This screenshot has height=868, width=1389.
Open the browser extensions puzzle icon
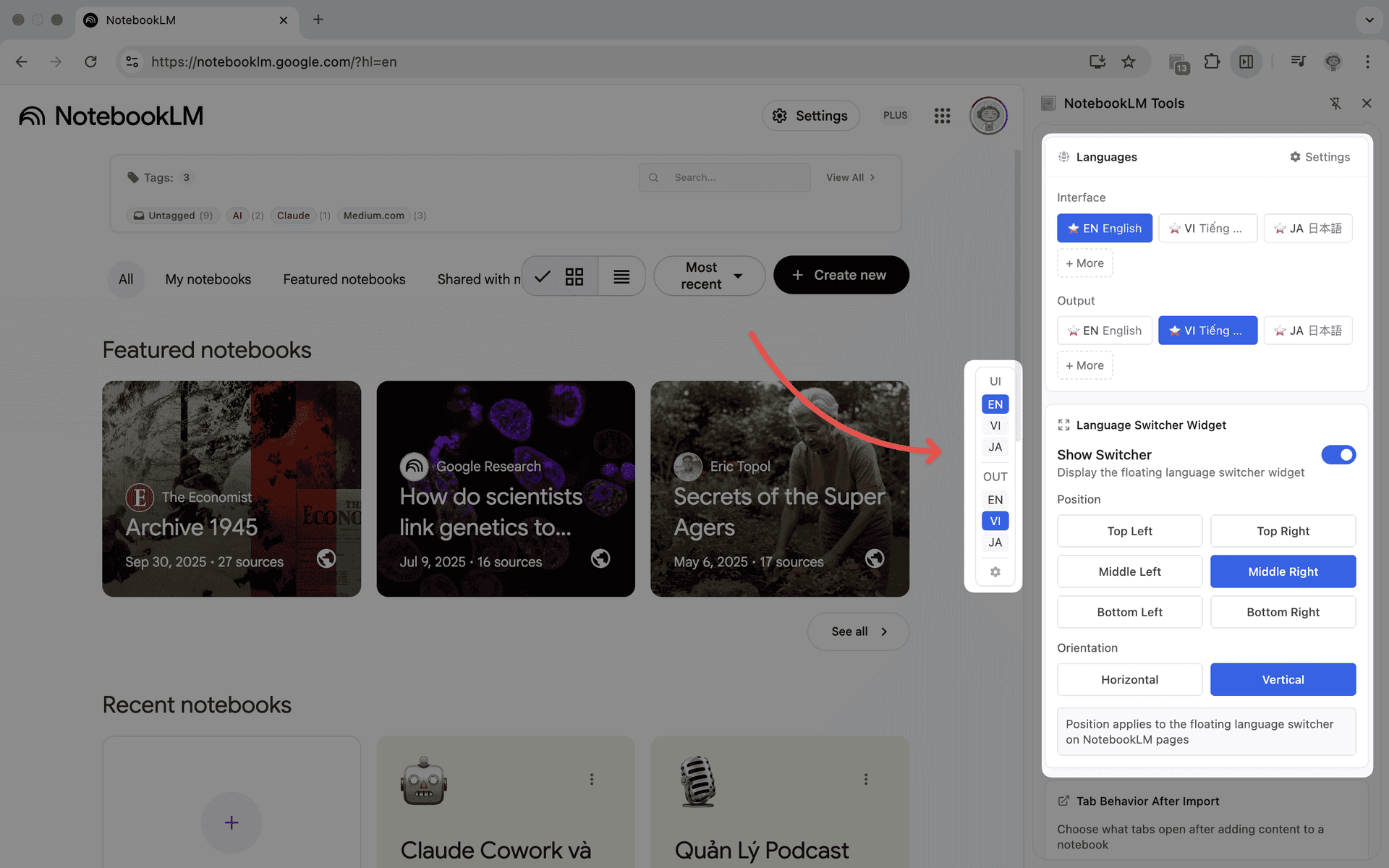pos(1212,61)
